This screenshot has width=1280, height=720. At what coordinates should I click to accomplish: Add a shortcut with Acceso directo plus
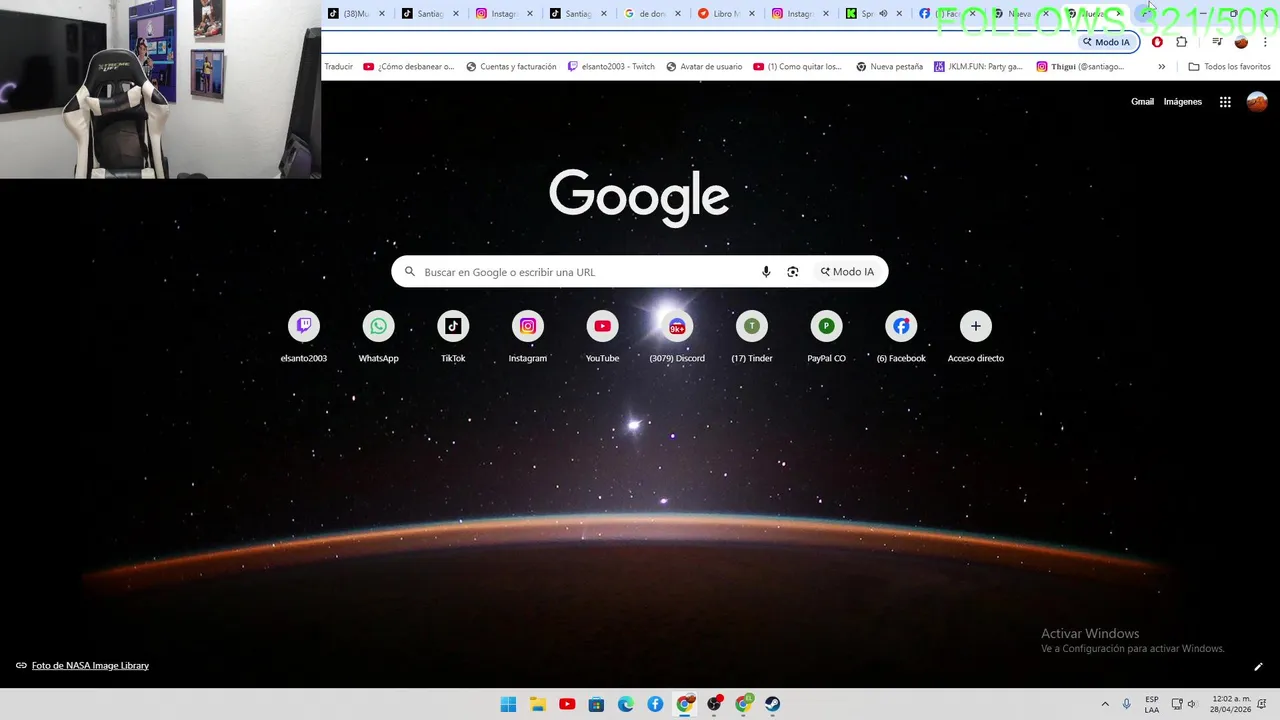976,336
